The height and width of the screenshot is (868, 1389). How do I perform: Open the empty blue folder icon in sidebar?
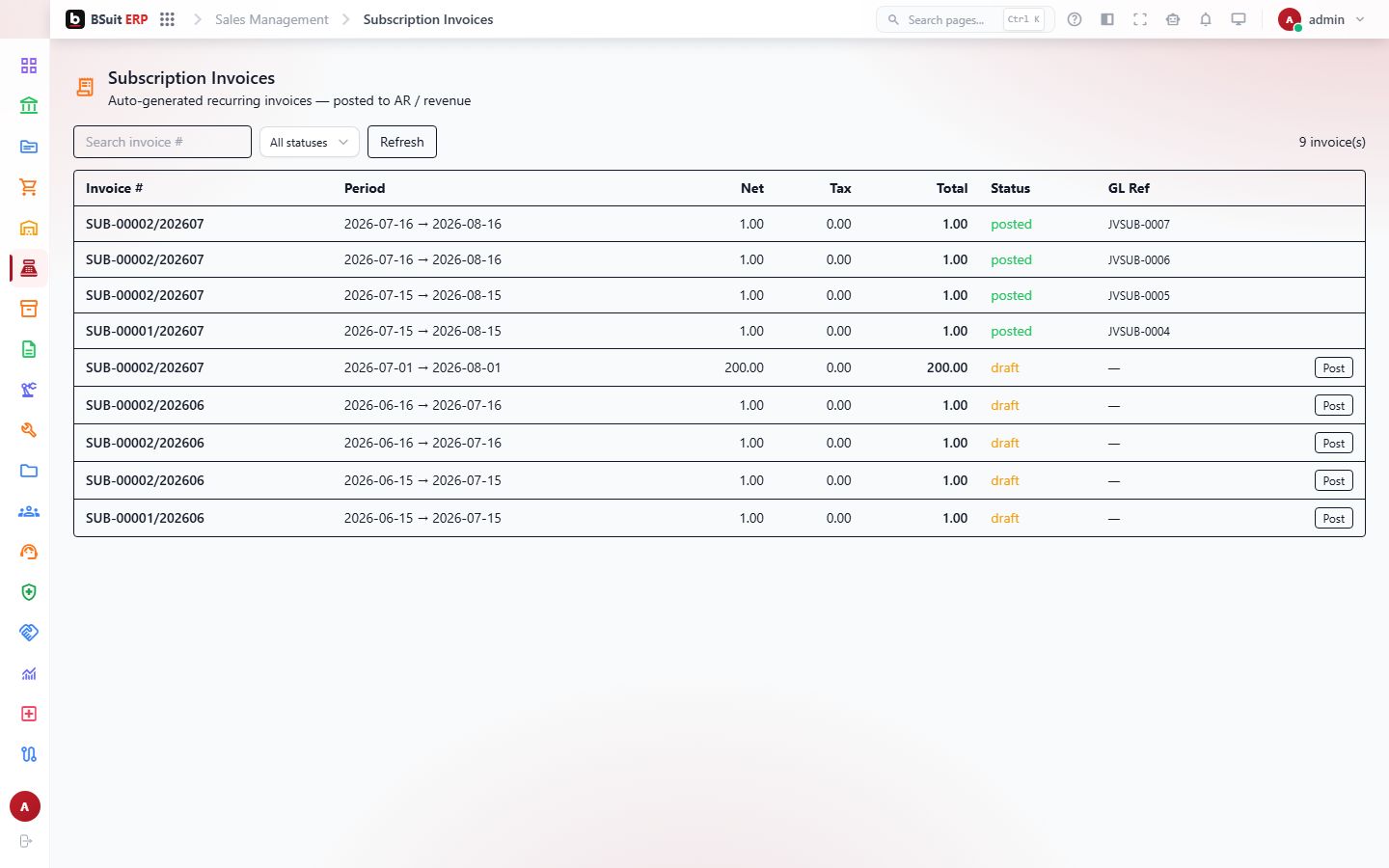pos(29,471)
